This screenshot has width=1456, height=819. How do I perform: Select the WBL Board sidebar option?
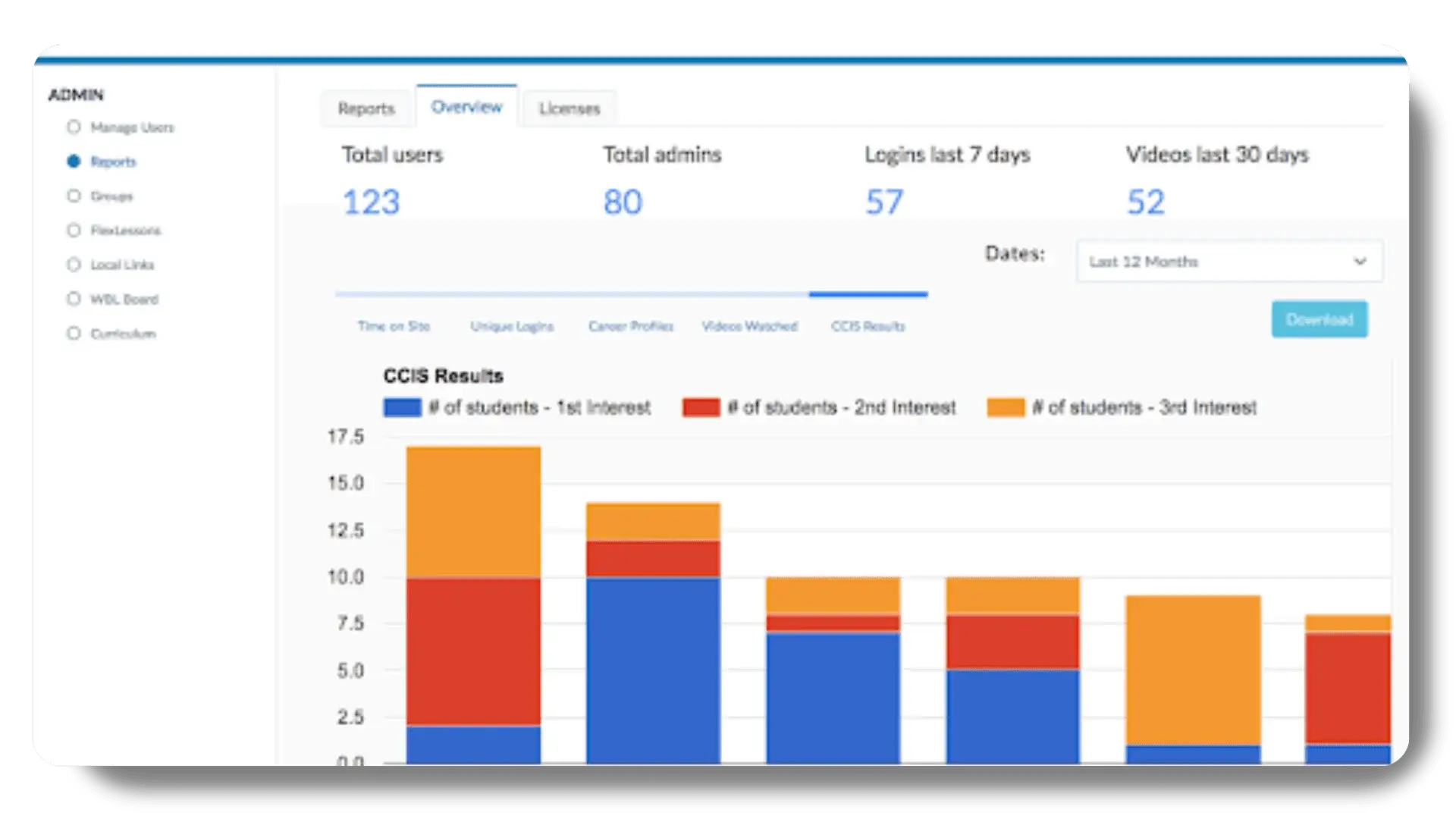tap(74, 299)
